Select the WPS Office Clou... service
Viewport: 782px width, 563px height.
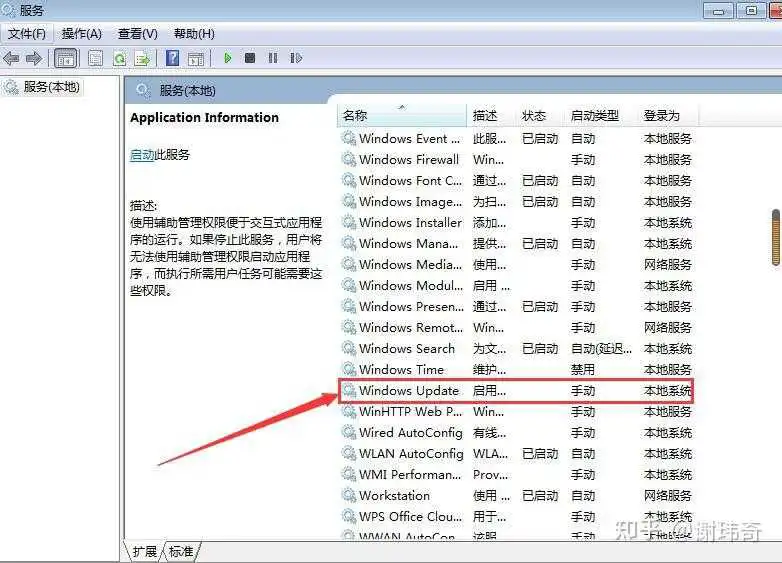(x=517, y=516)
